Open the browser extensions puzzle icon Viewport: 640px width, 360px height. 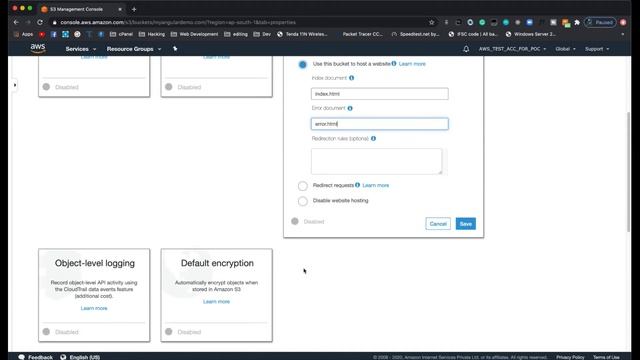click(577, 22)
